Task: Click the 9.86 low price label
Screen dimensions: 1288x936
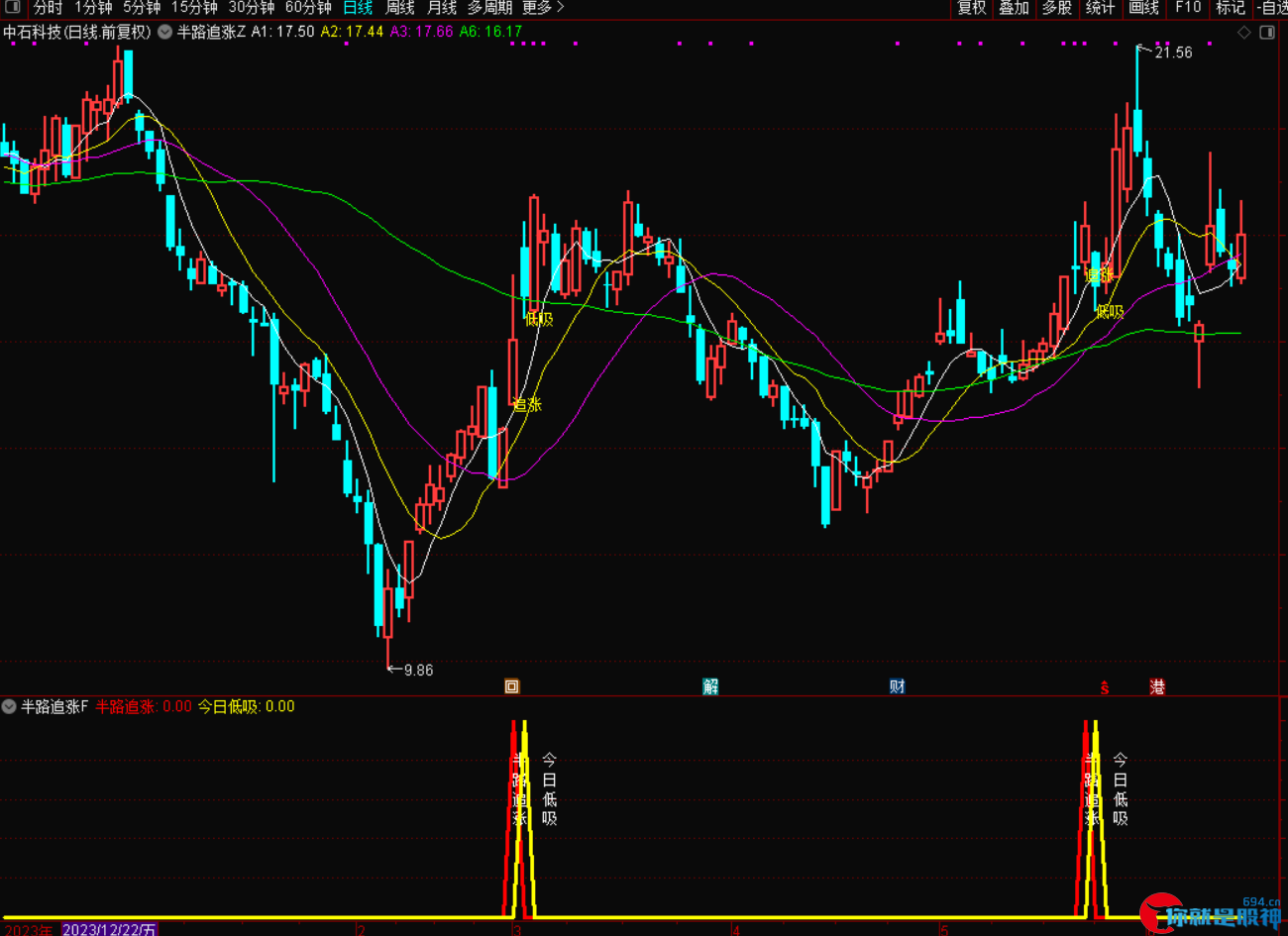Action: click(x=419, y=671)
